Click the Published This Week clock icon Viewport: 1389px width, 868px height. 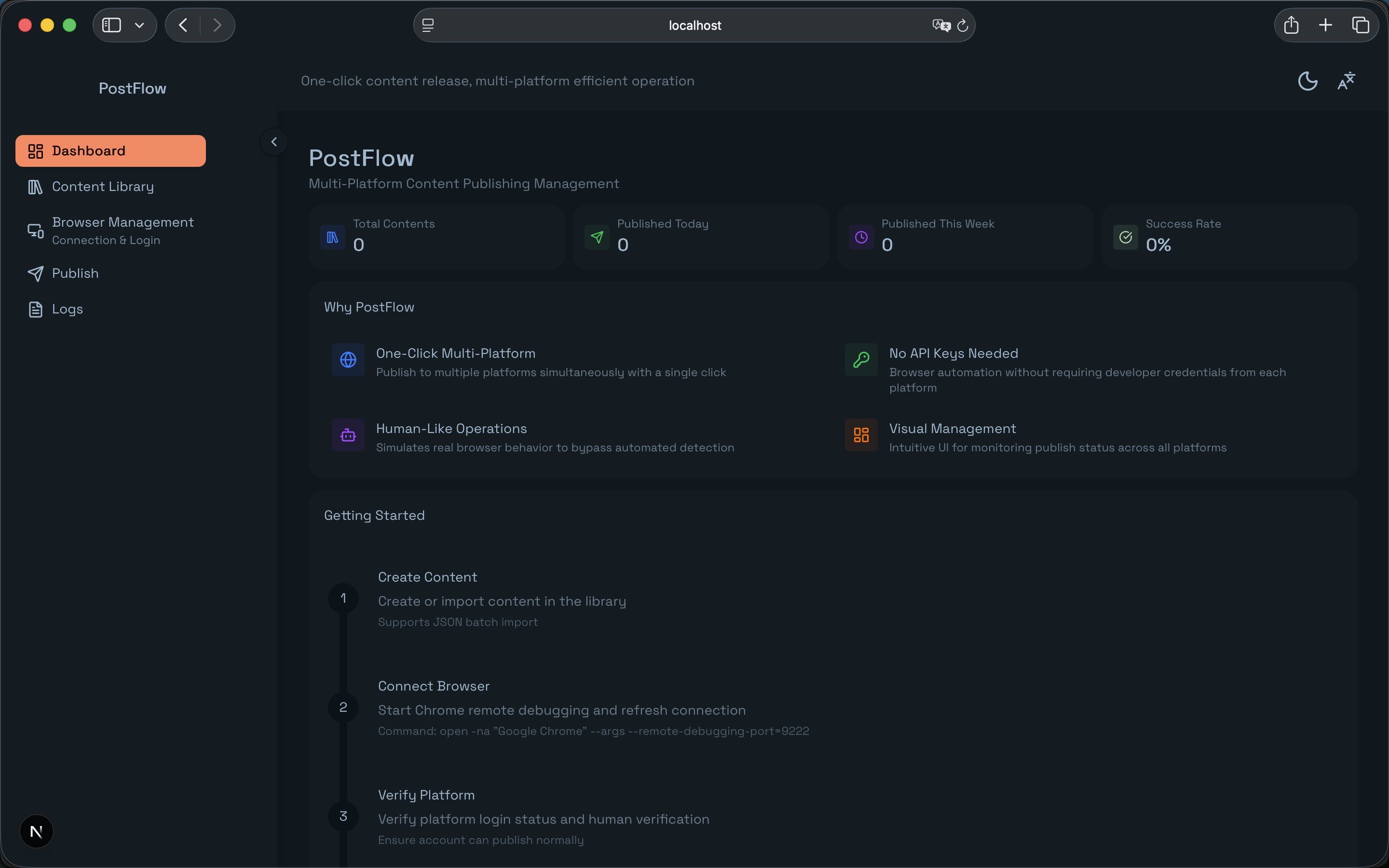pyautogui.click(x=860, y=236)
